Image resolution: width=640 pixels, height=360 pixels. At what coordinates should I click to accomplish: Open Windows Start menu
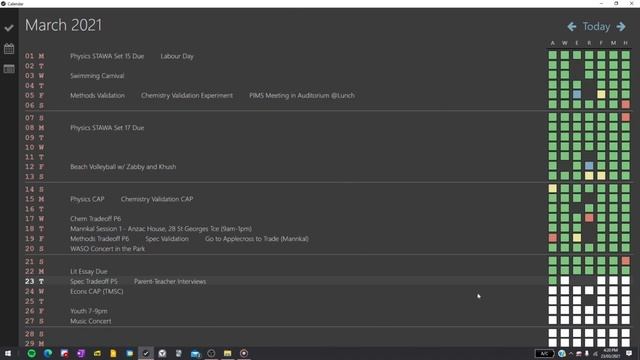click(x=8, y=353)
